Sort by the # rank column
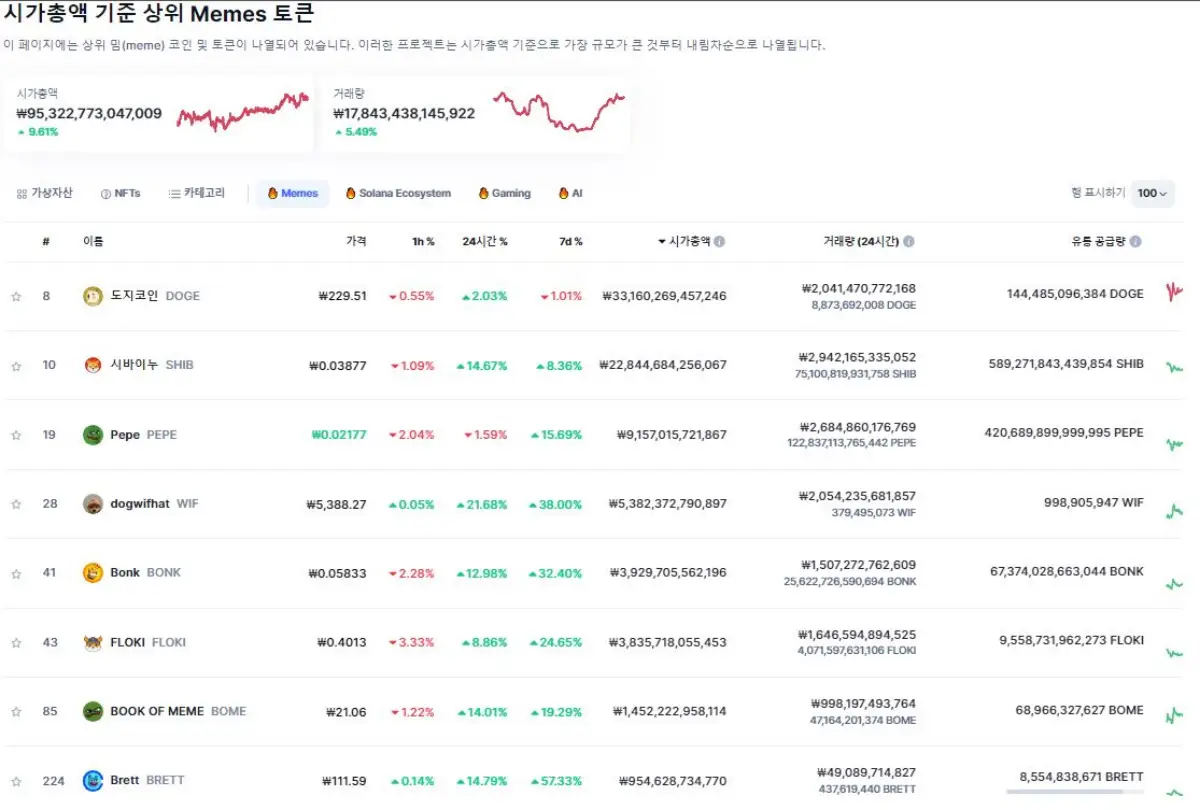 (46, 242)
